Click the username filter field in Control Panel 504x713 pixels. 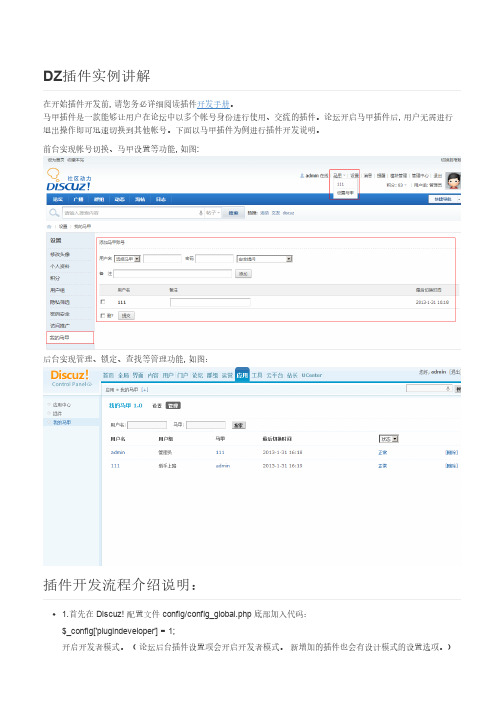pos(147,425)
